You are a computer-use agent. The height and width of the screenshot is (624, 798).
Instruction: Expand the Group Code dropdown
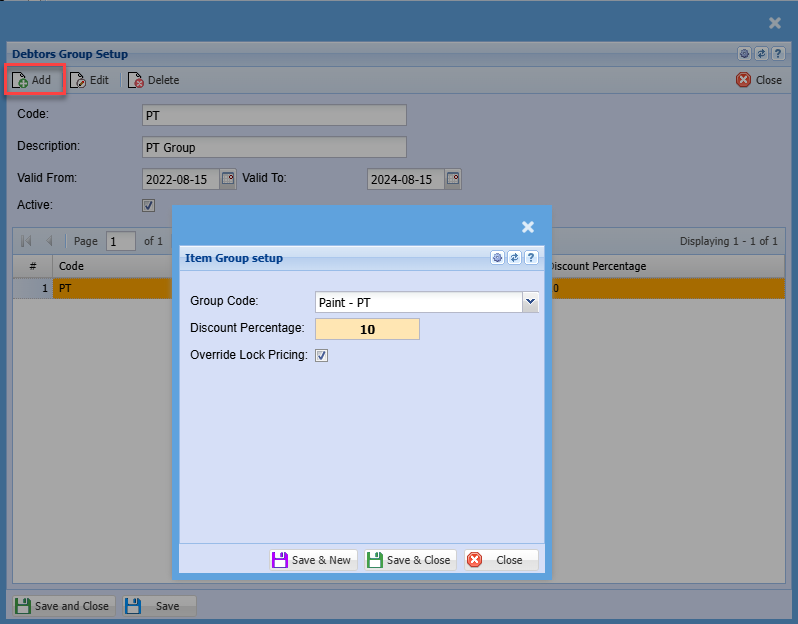529,302
